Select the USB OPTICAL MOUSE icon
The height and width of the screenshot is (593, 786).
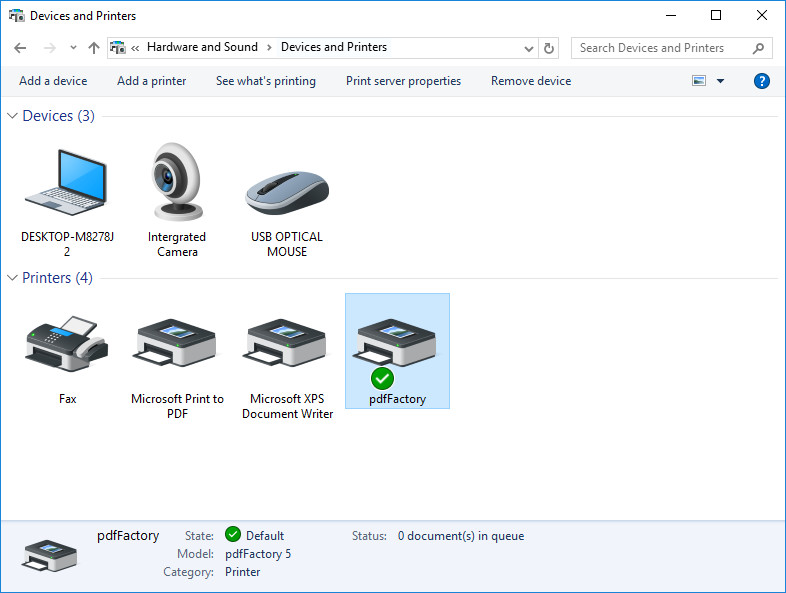(x=287, y=192)
